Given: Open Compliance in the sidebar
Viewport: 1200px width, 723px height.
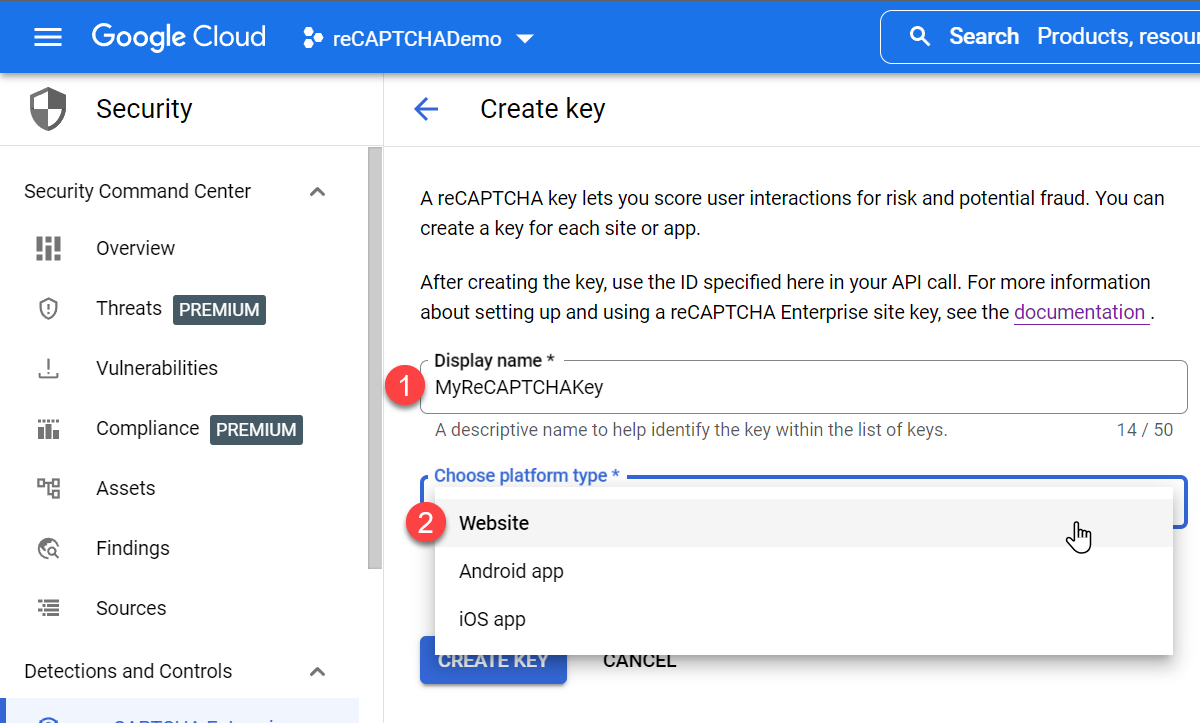Looking at the screenshot, I should tap(147, 428).
